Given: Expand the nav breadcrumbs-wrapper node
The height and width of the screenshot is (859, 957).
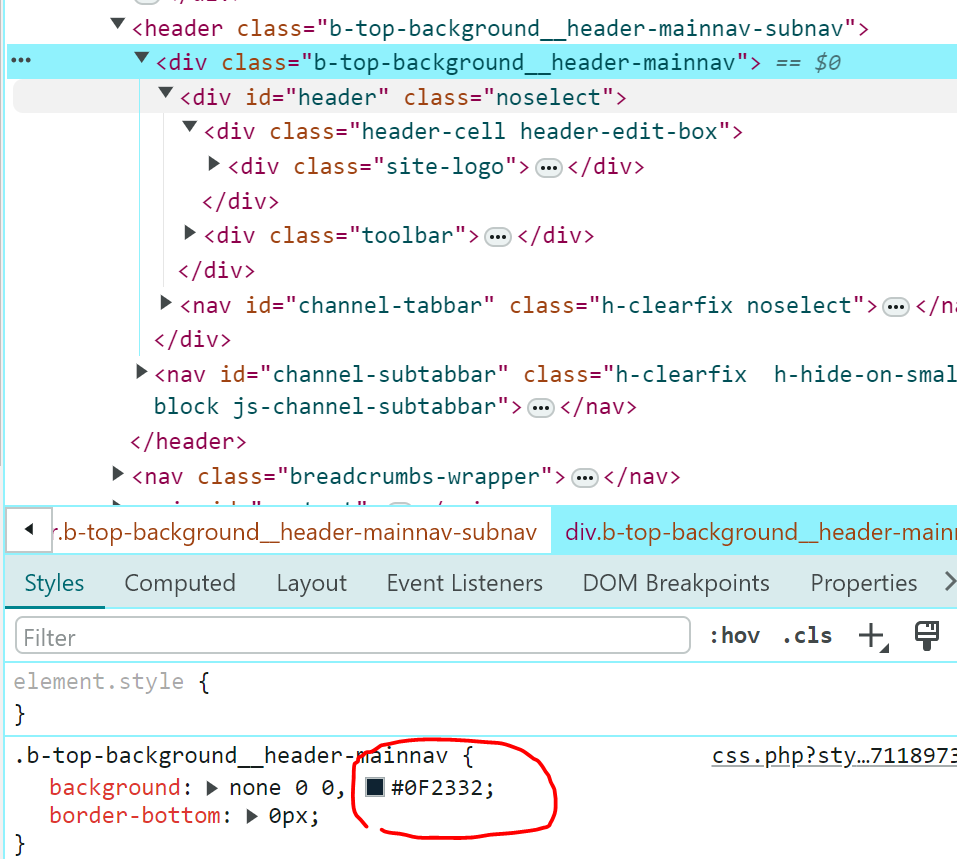Looking at the screenshot, I should coord(118,473).
